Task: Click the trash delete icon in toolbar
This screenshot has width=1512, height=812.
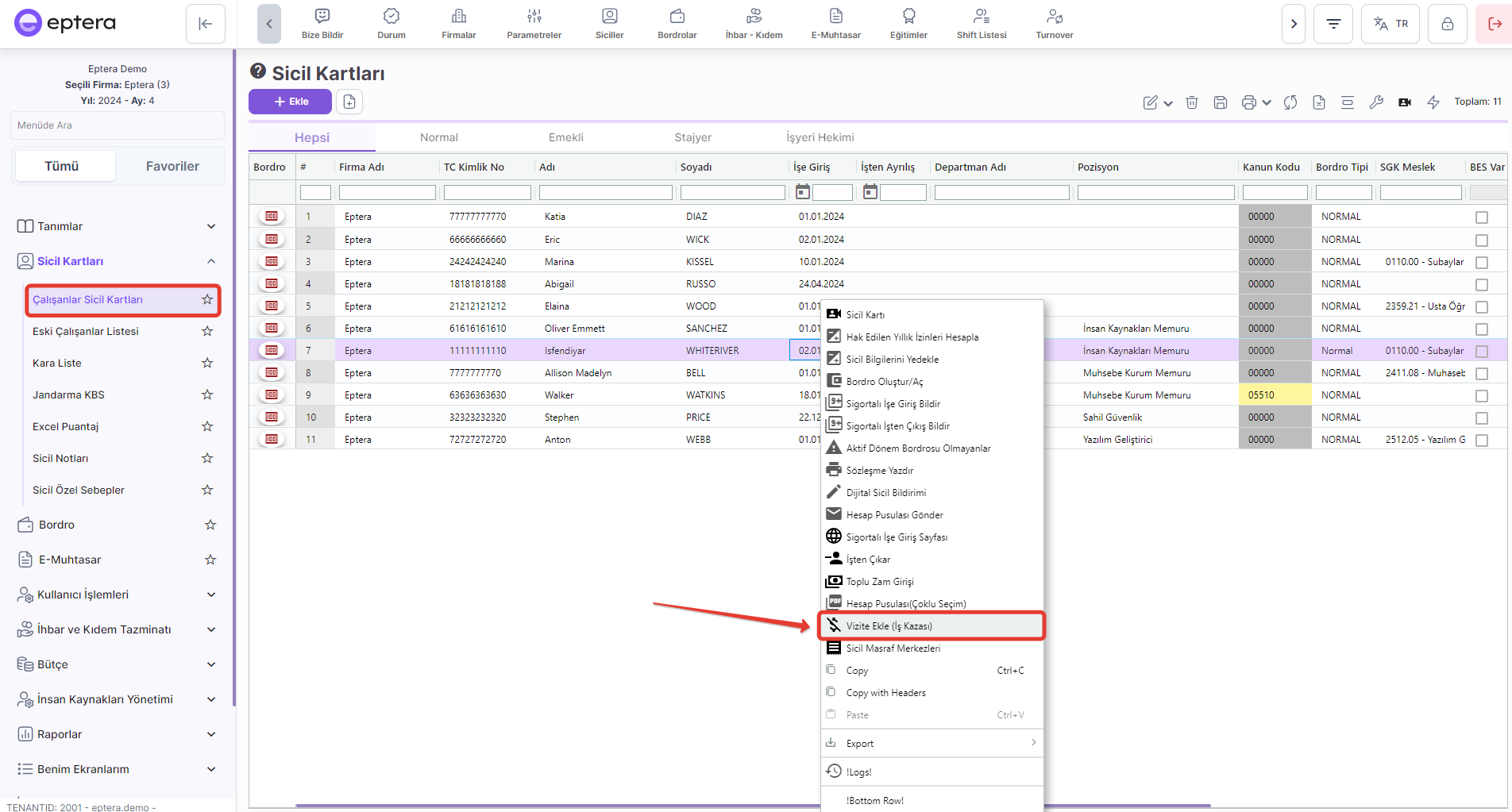Action: pyautogui.click(x=1191, y=102)
